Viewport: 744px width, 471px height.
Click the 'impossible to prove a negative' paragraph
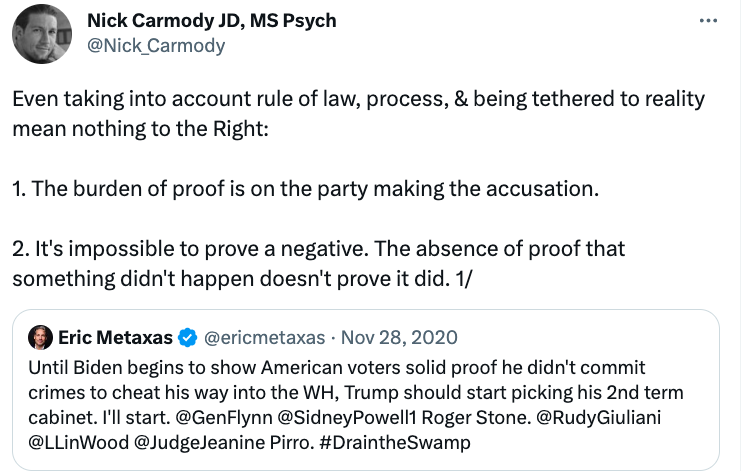pos(318,264)
